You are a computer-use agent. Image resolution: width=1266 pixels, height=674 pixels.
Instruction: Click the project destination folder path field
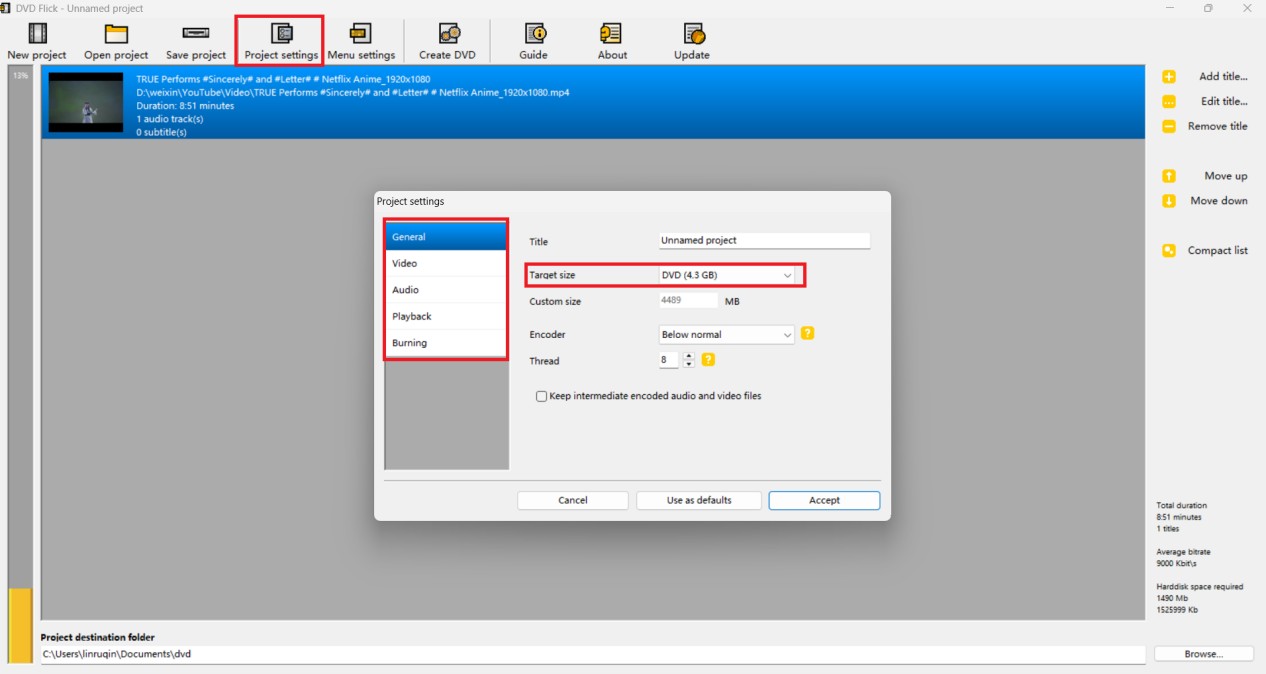click(x=592, y=654)
